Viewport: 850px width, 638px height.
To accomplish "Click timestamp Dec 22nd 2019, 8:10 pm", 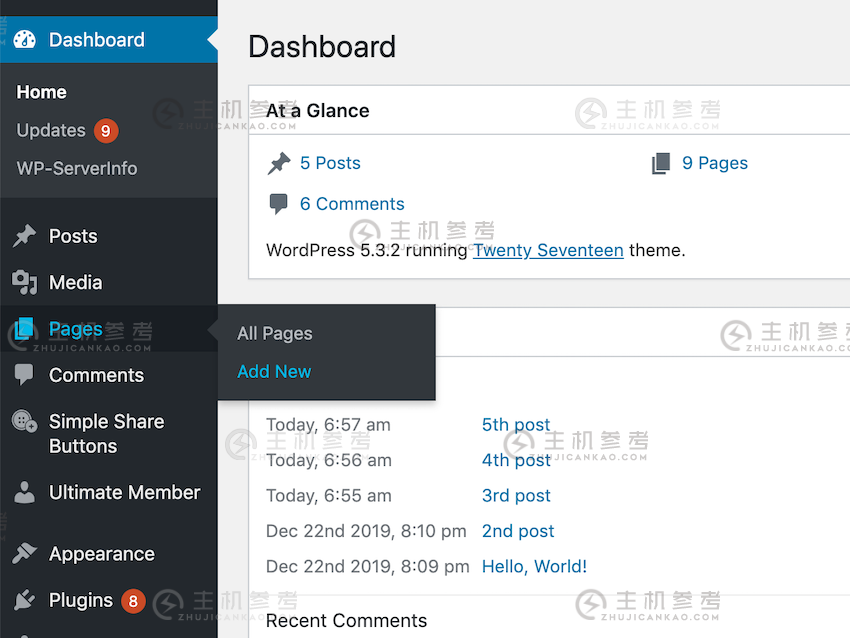I will point(366,531).
